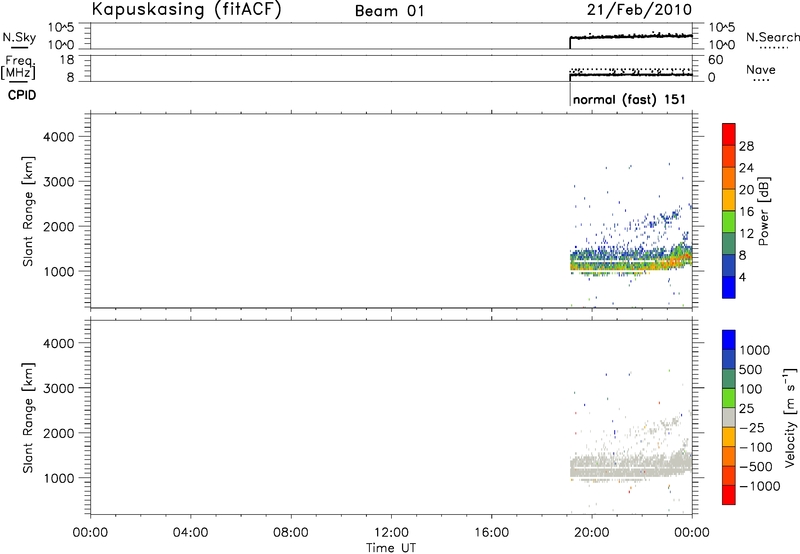Pick the velocity colorbar segment between 100 and 25

pos(729,398)
